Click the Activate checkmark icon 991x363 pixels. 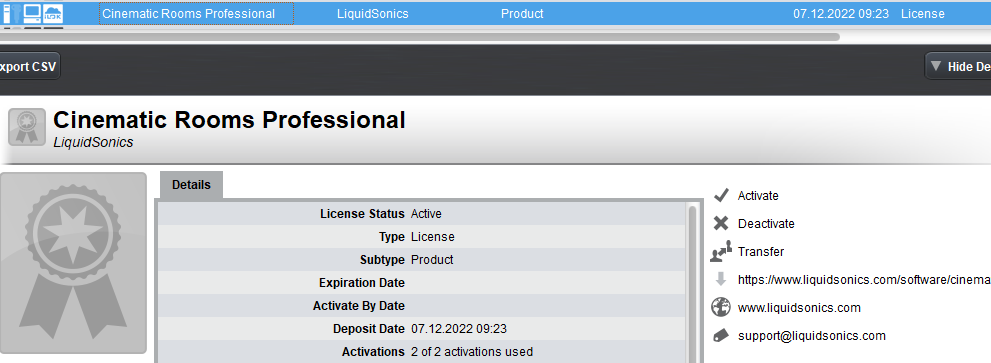pos(720,195)
